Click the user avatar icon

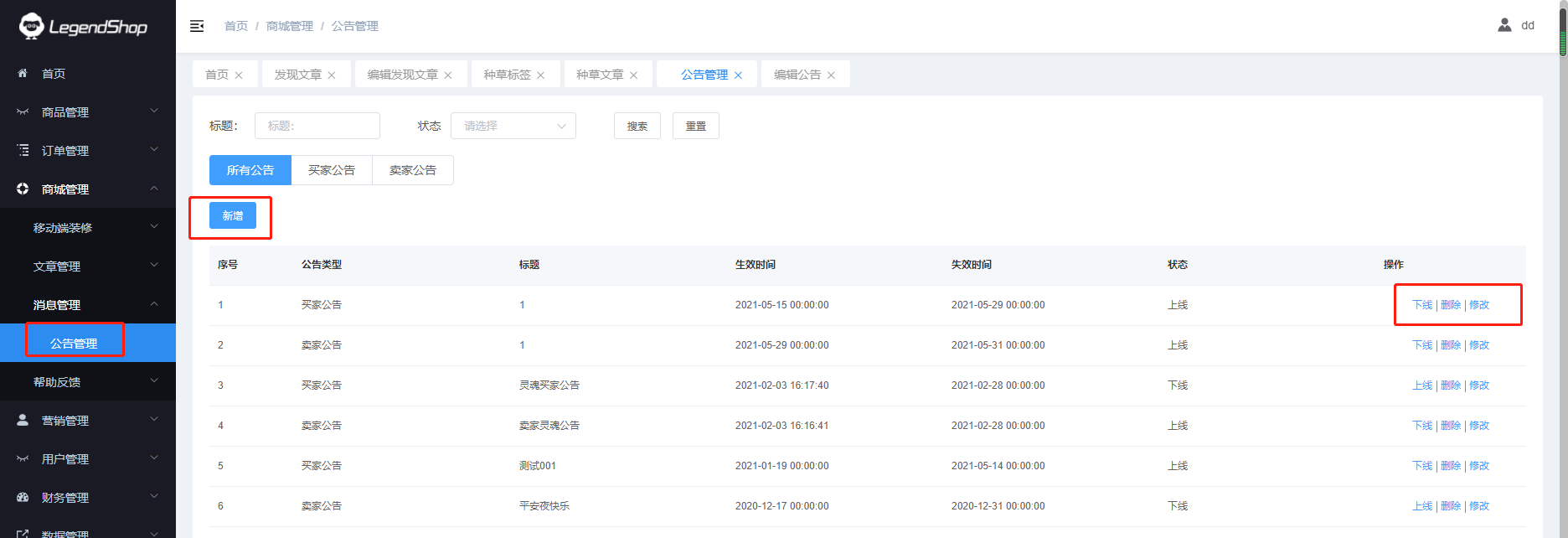1504,25
